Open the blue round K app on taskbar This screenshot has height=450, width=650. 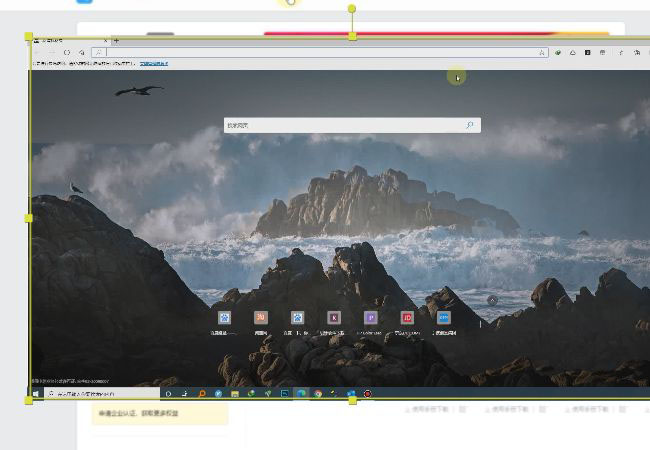(218, 394)
